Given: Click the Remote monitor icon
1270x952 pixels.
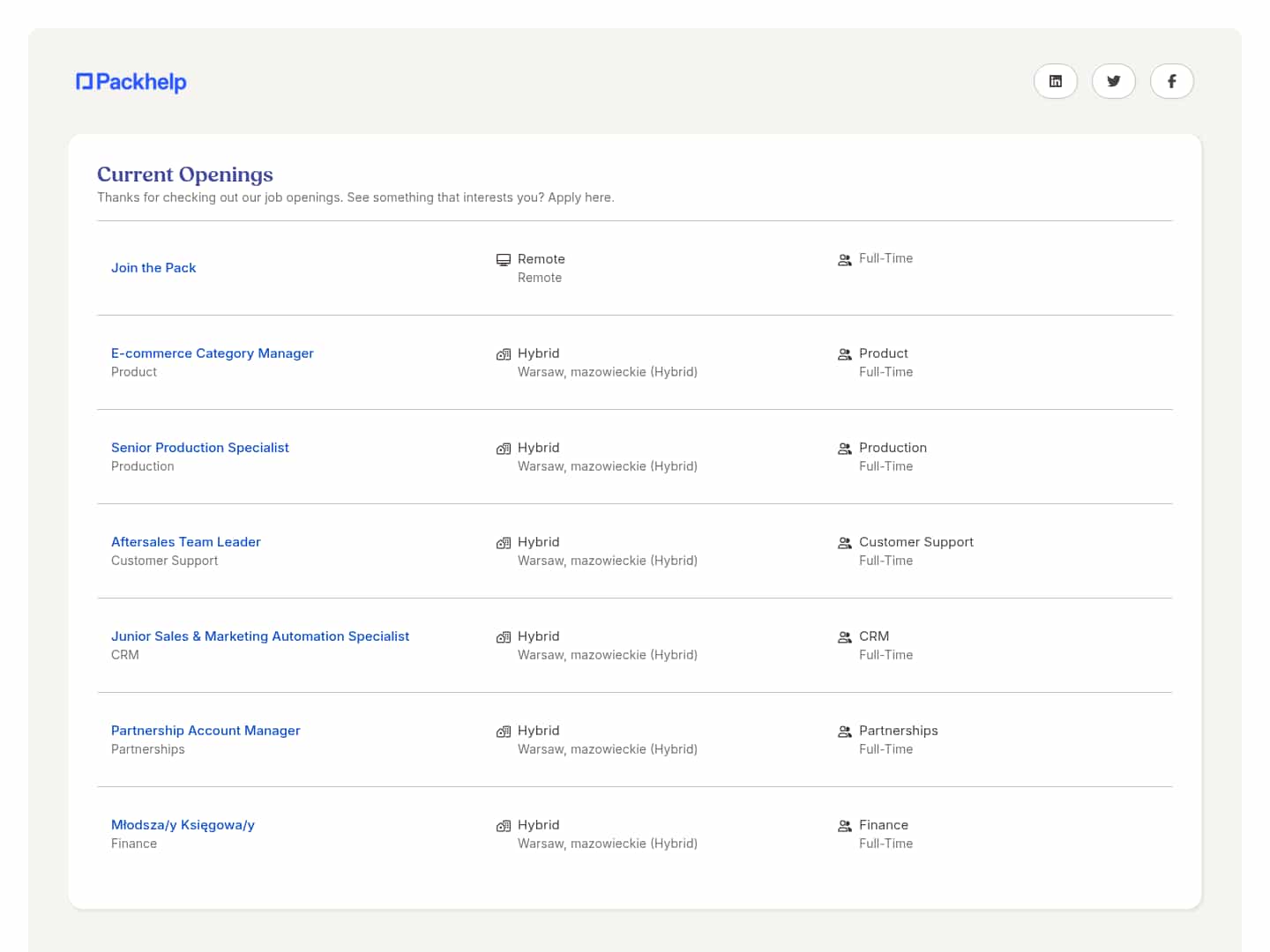Looking at the screenshot, I should pyautogui.click(x=504, y=260).
